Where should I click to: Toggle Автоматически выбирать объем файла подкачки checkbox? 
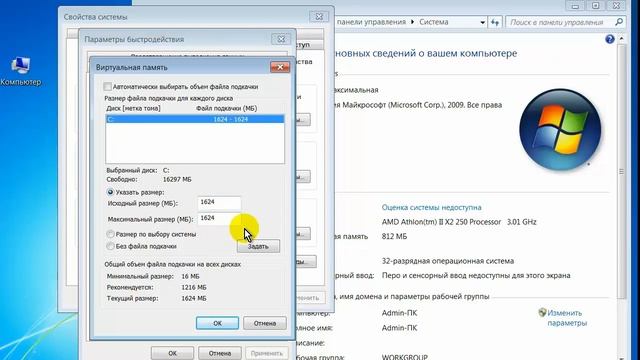(107, 87)
